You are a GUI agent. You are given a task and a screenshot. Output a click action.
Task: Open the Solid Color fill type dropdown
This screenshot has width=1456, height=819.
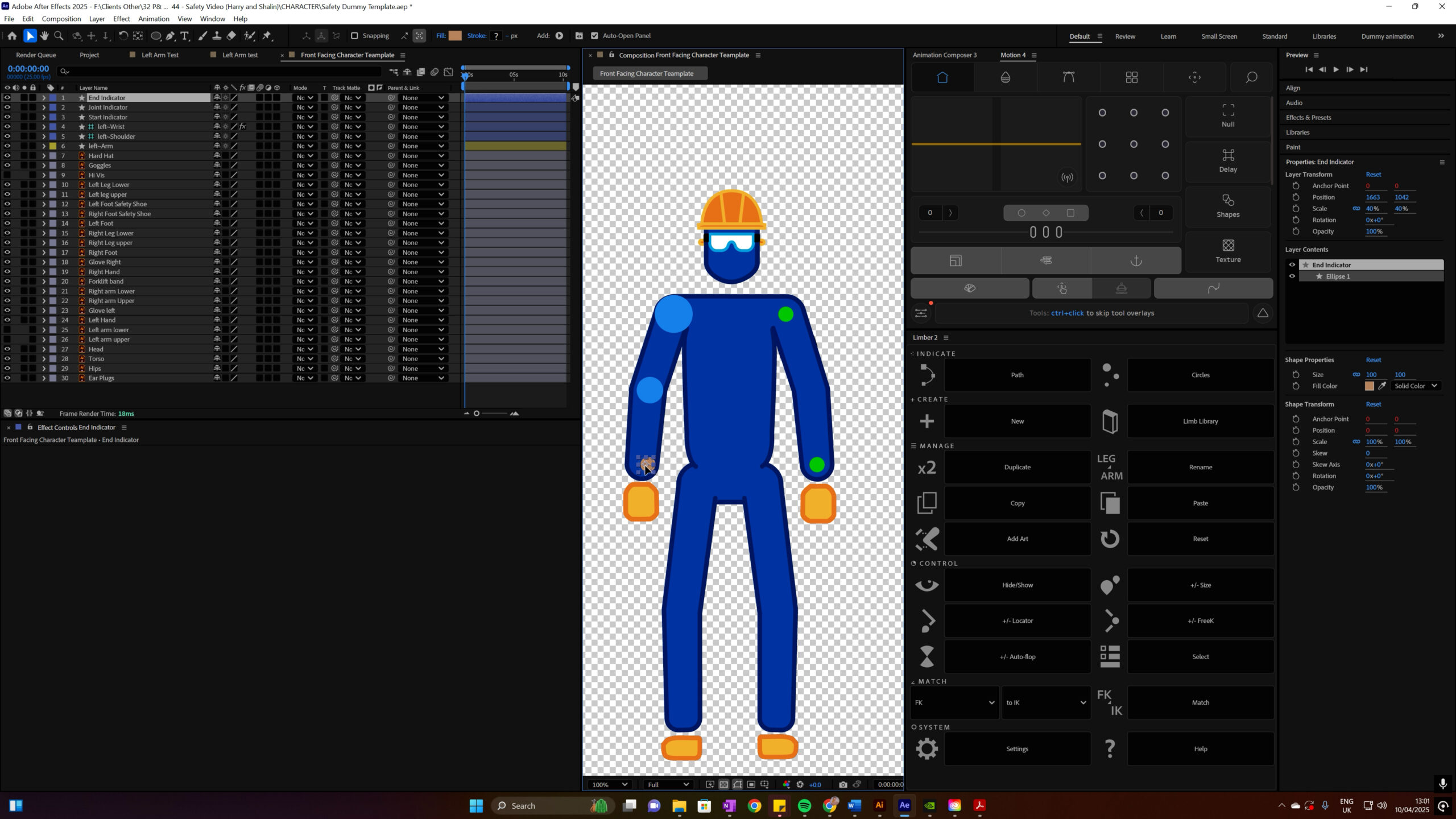click(1415, 386)
